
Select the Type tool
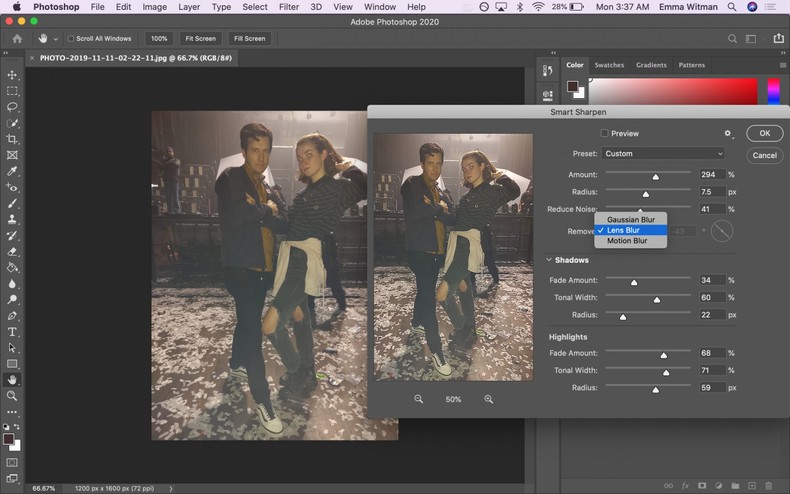(12, 331)
